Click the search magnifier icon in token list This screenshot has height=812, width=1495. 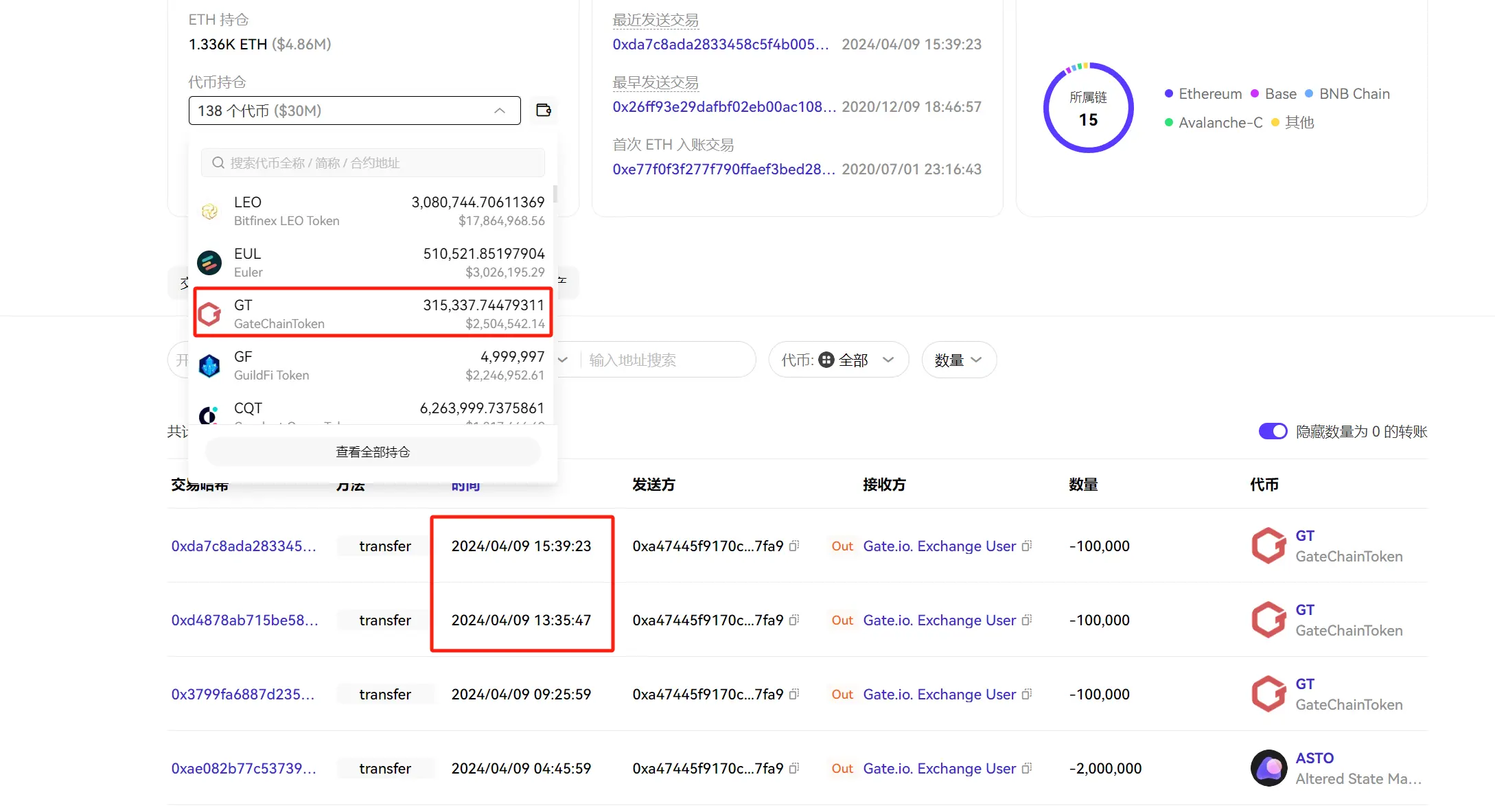click(218, 163)
